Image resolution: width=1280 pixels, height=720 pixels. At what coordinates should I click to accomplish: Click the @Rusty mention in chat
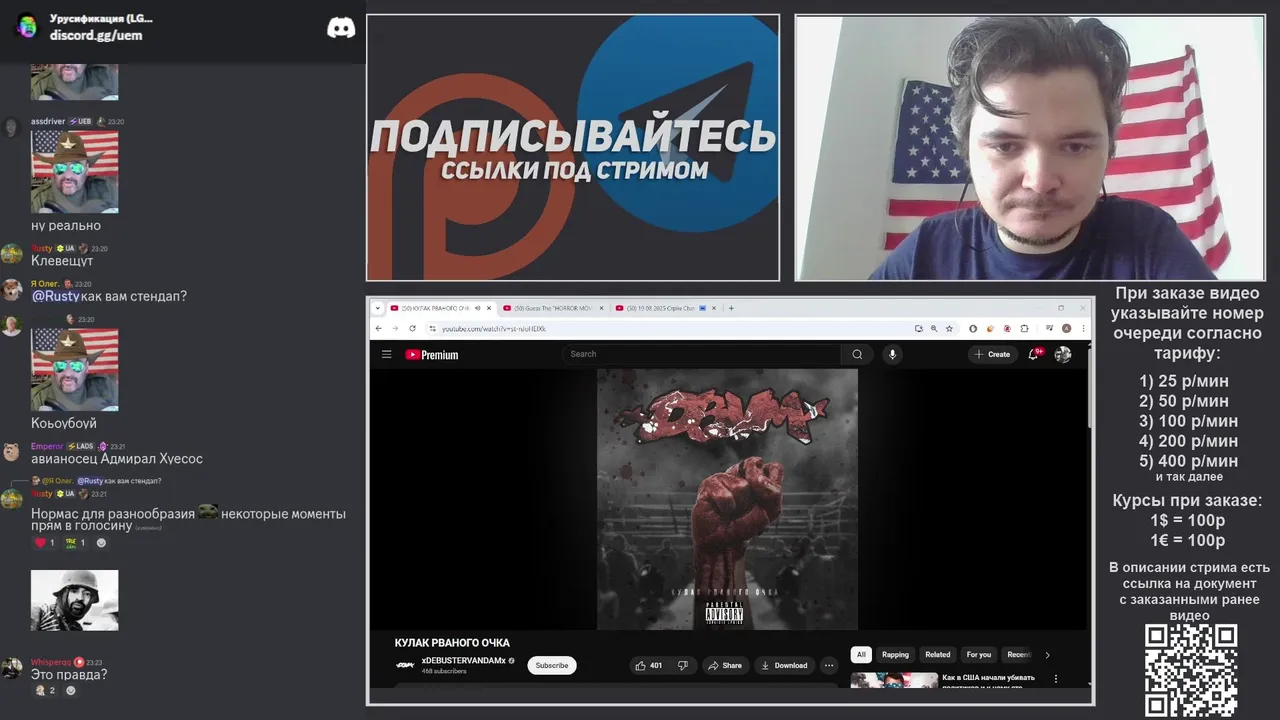click(55, 296)
